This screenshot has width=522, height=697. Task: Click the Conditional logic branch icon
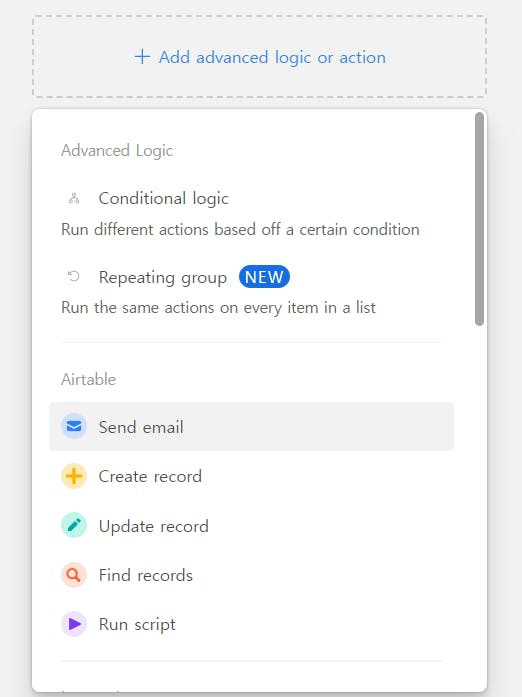tap(74, 198)
